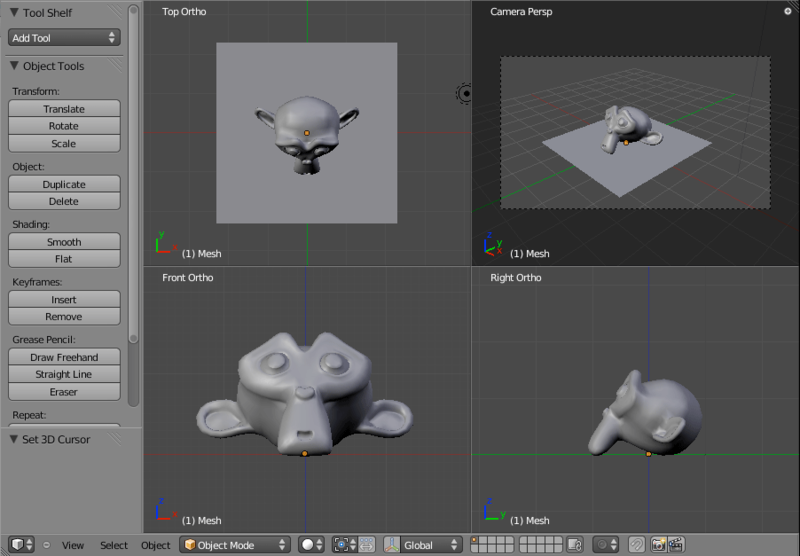
Task: Collapse header menus with the minus icon
Action: coord(46,545)
